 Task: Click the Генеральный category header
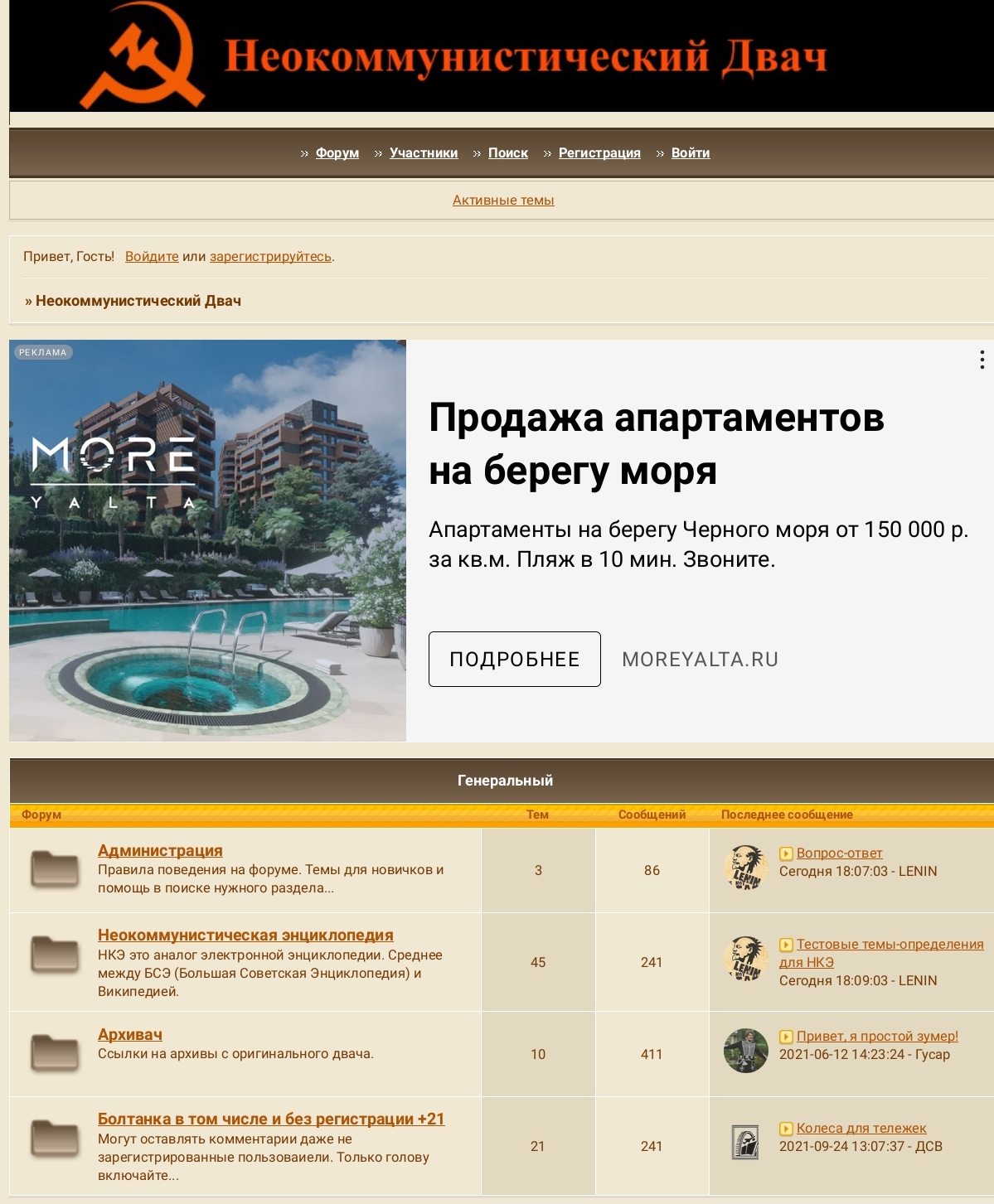point(505,781)
